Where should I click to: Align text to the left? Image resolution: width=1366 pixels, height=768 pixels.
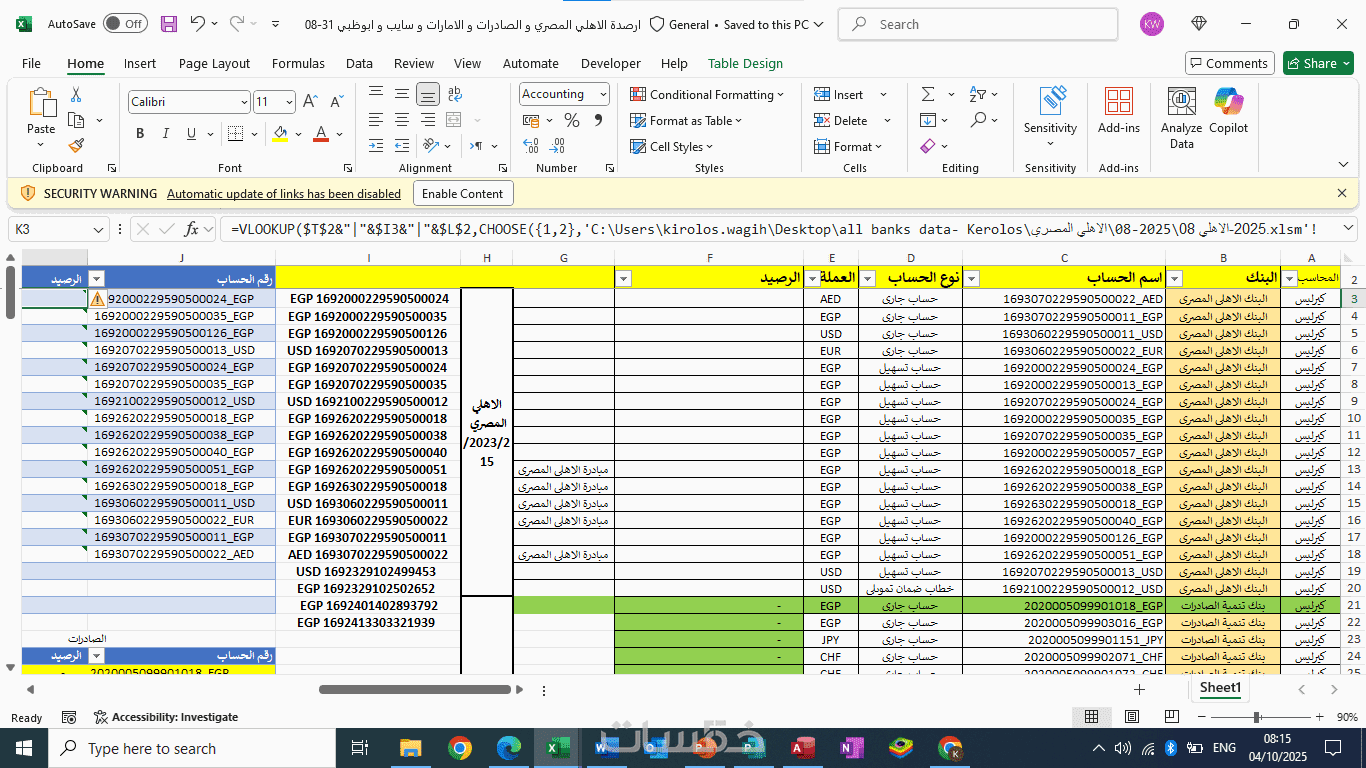click(376, 120)
